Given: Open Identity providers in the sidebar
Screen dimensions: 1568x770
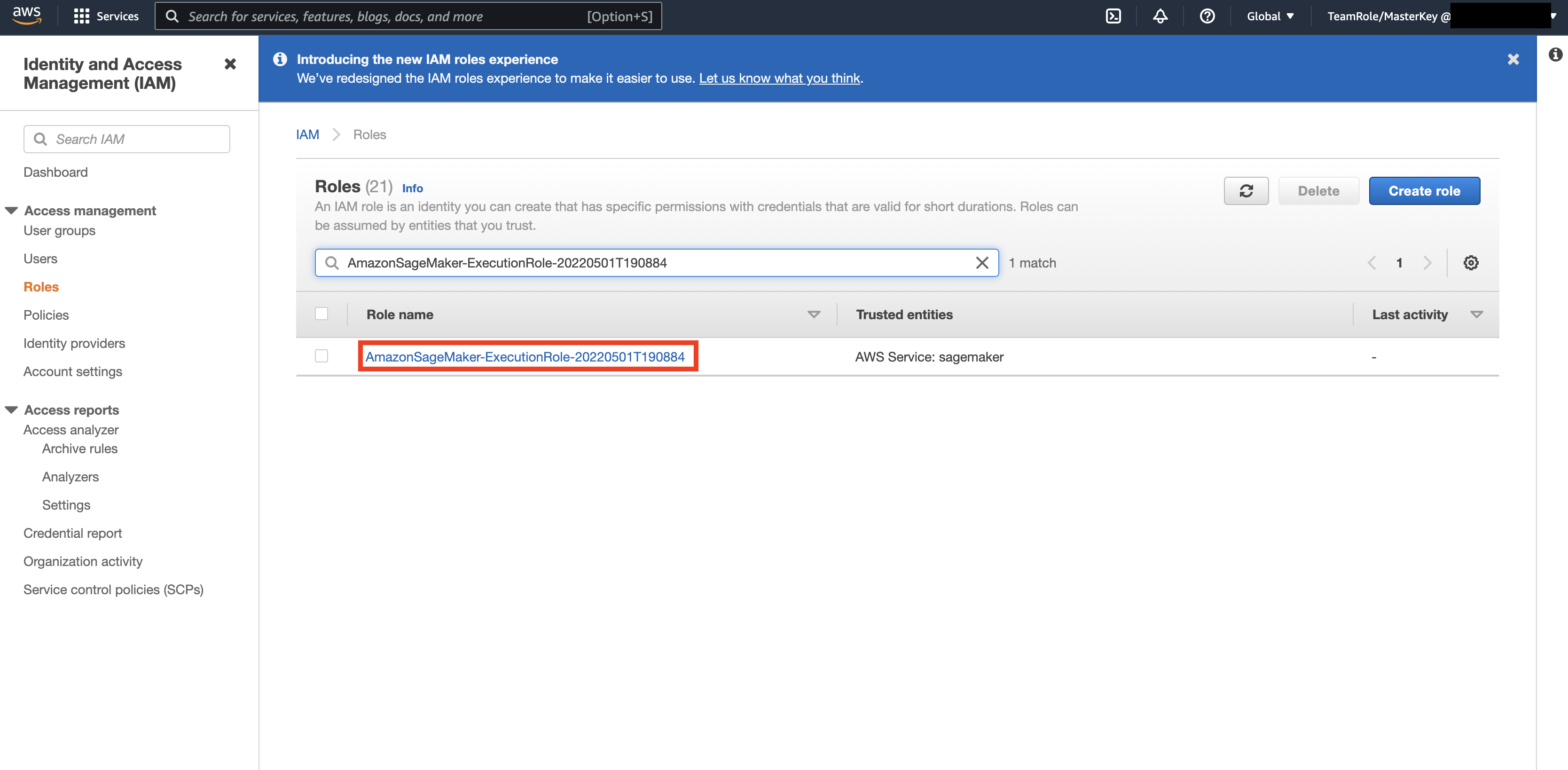Looking at the screenshot, I should [x=74, y=343].
